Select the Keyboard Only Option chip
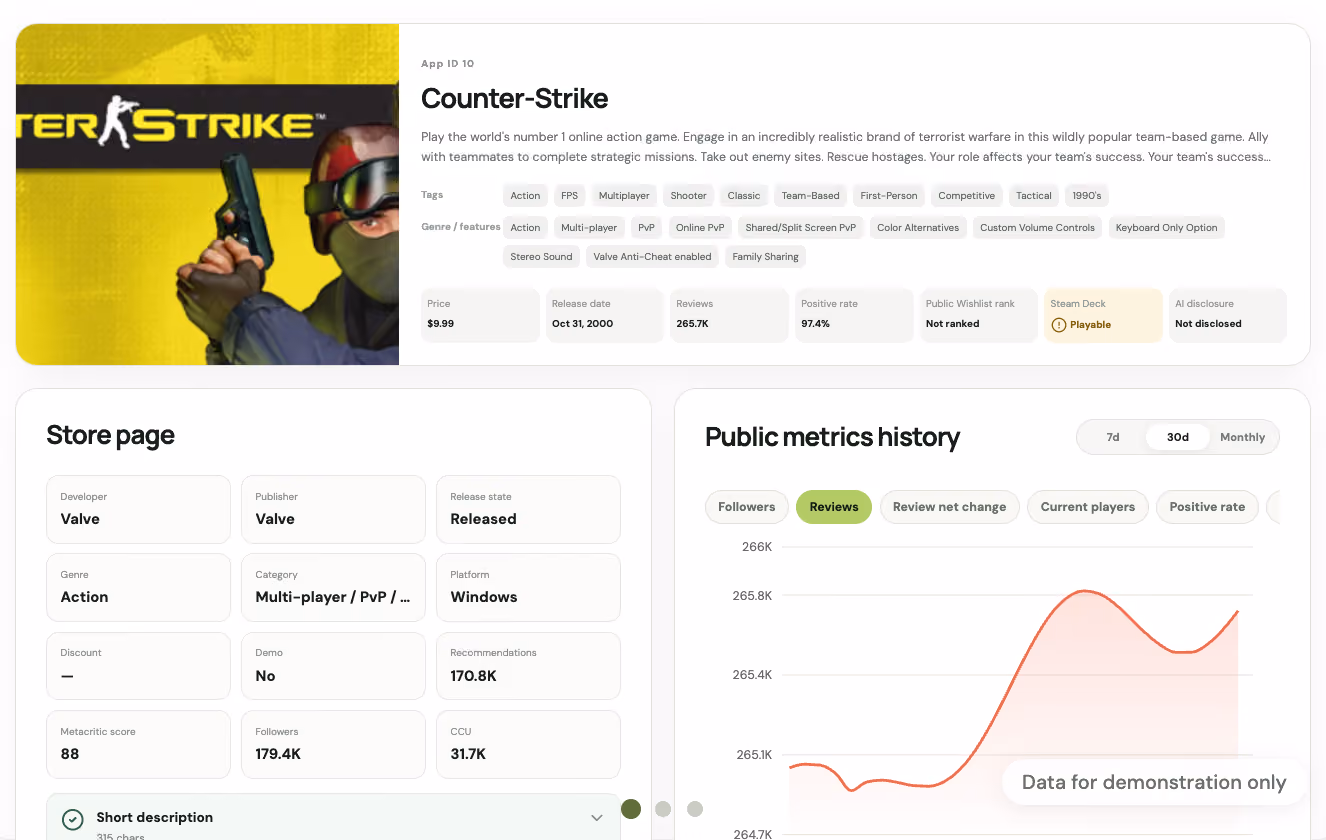Screen dimensions: 1326x840 1167,228
